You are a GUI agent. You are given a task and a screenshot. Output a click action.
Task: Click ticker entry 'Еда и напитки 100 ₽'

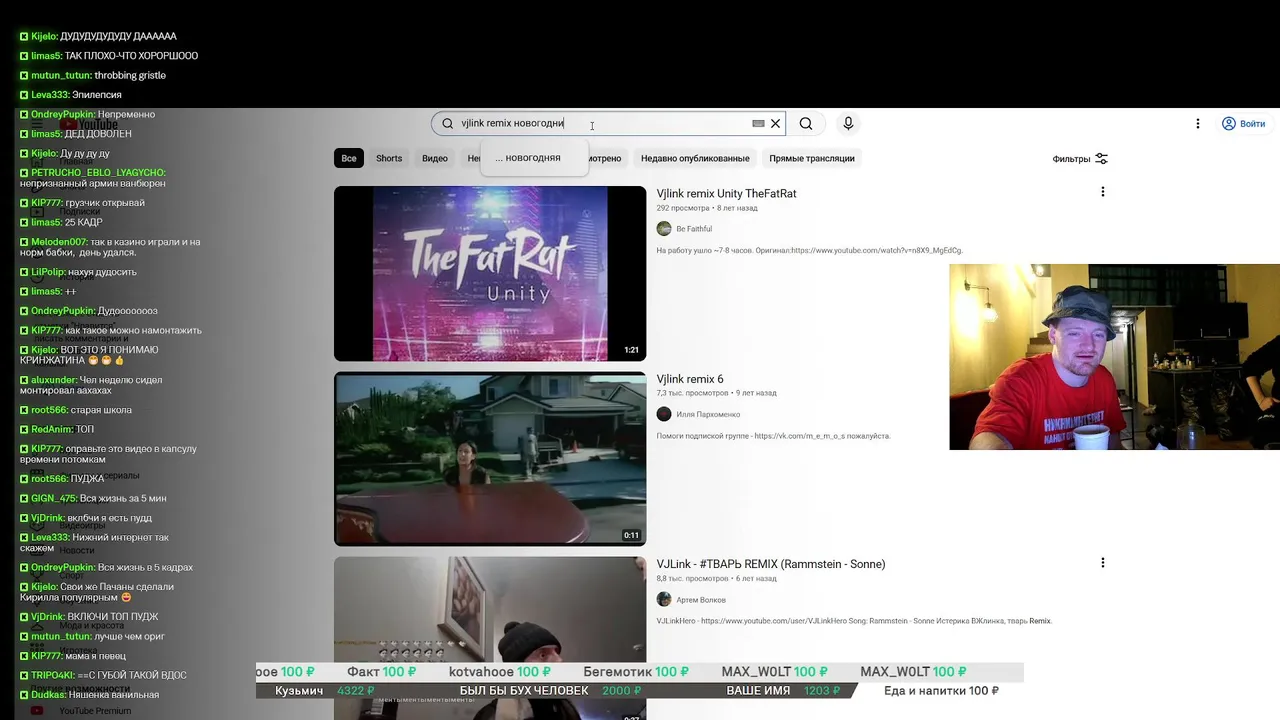(x=941, y=690)
